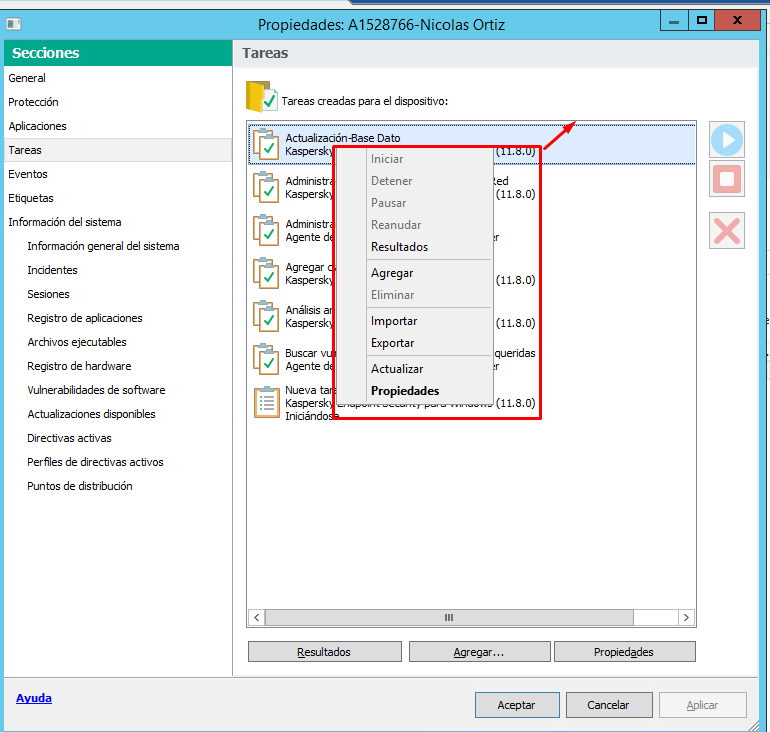The height and width of the screenshot is (732, 770).
Task: Open the Incidentes subsection
Action: pyautogui.click(x=52, y=271)
